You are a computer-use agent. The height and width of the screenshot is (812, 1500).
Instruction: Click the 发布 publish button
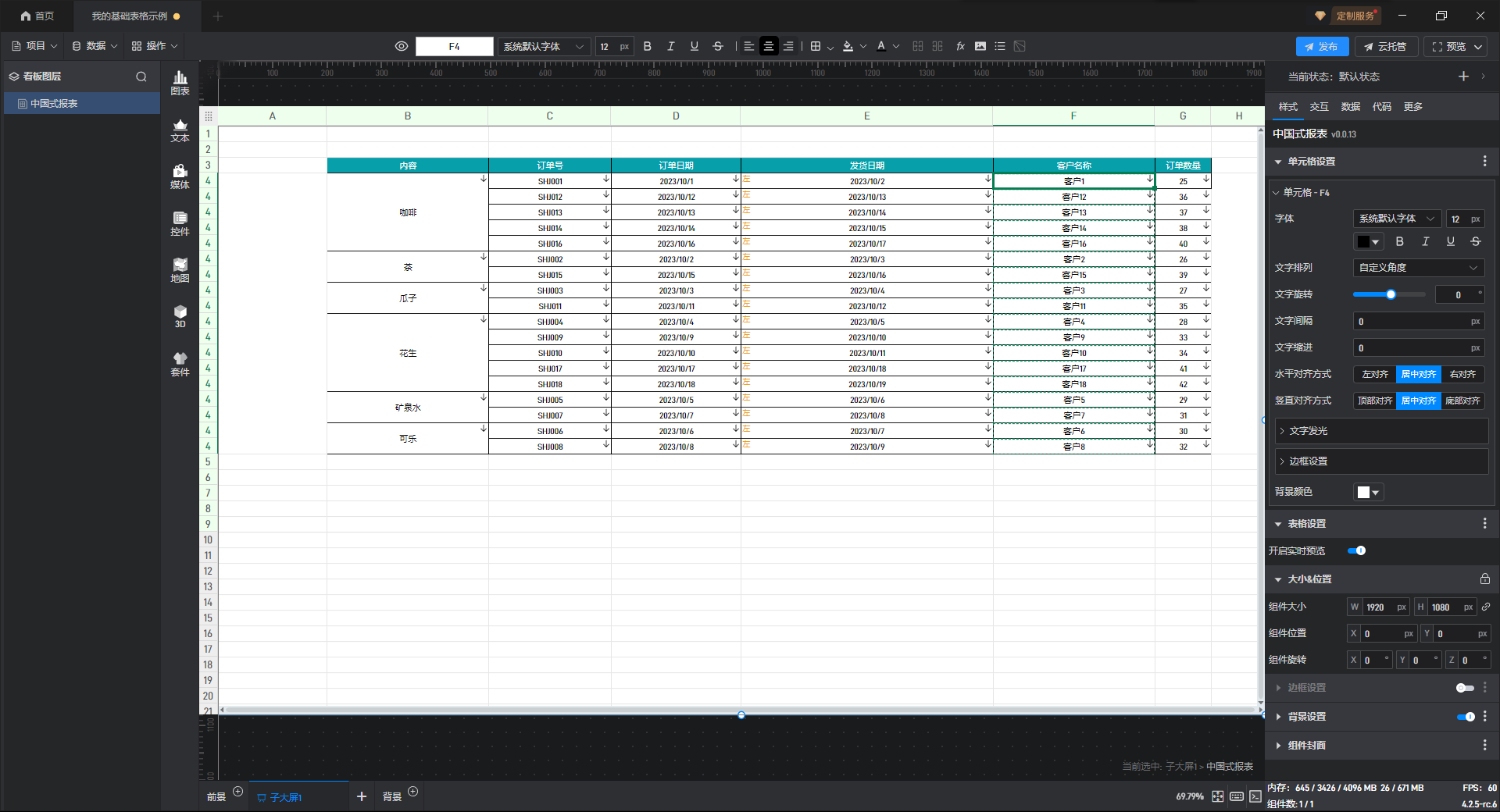click(x=1322, y=47)
